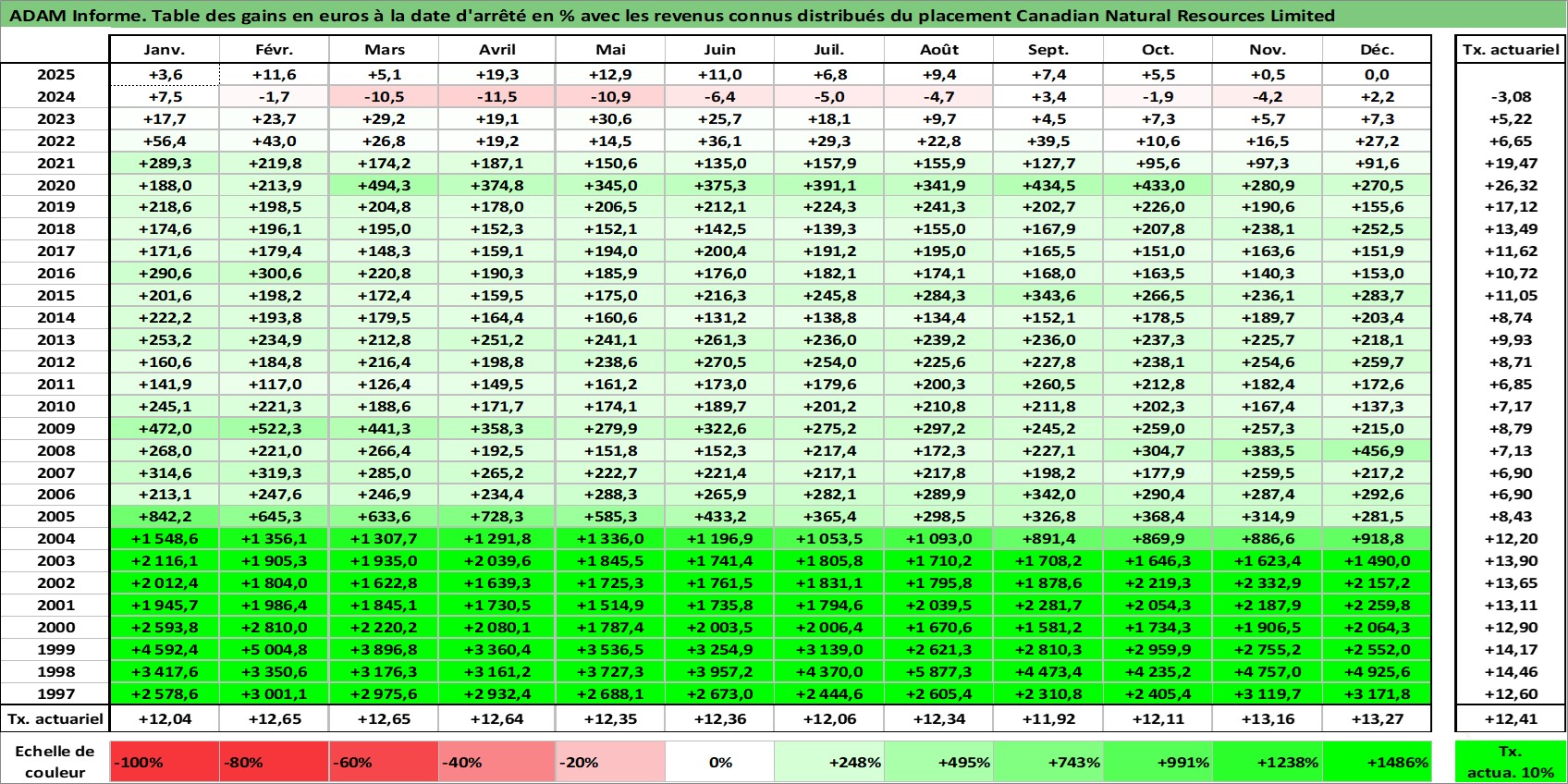1568x784 pixels.
Task: Click the +2 332,9 cell in November 2002
Action: (x=1268, y=582)
